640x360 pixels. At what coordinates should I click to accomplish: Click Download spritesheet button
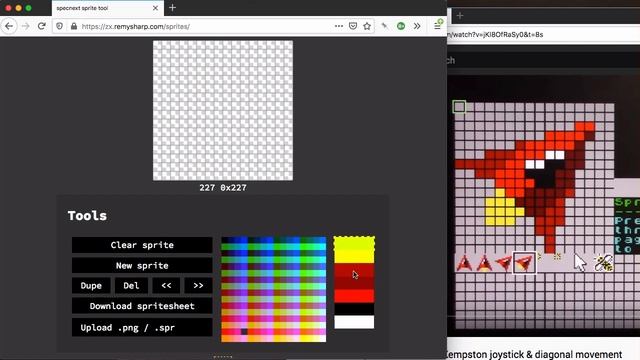142,306
